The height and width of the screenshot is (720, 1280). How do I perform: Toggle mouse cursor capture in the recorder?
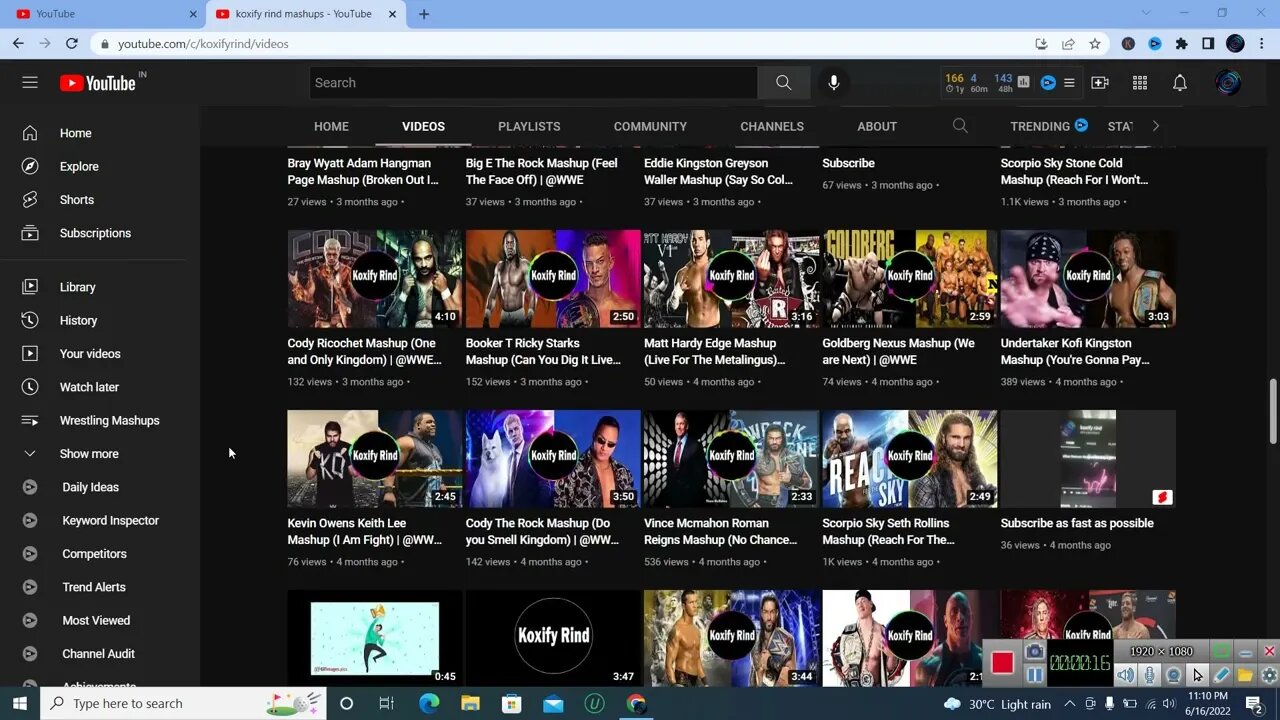pos(1197,676)
